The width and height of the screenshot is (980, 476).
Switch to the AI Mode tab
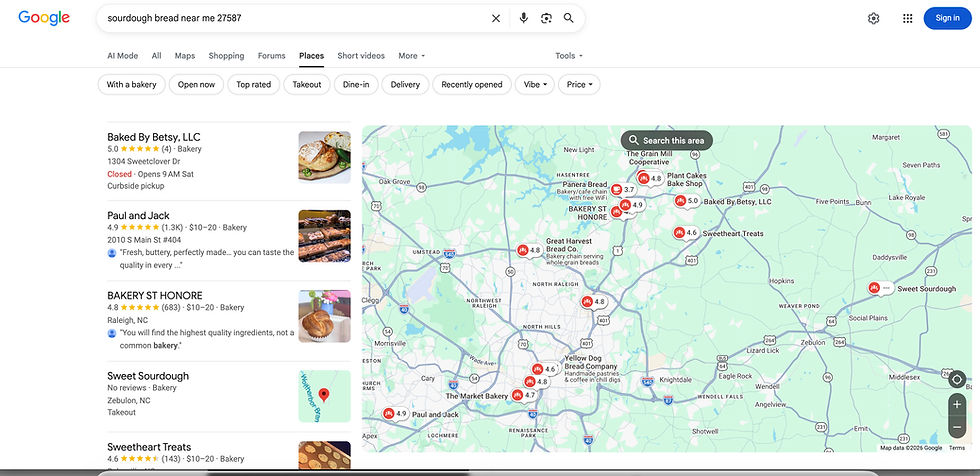point(122,56)
